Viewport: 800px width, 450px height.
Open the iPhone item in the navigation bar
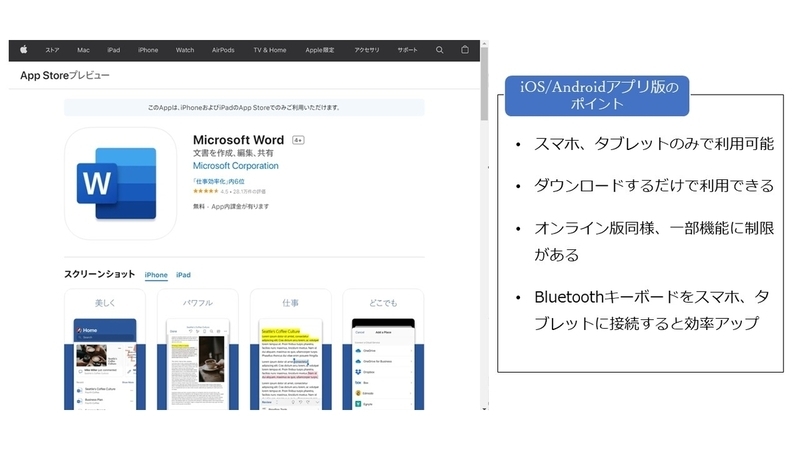[148, 50]
